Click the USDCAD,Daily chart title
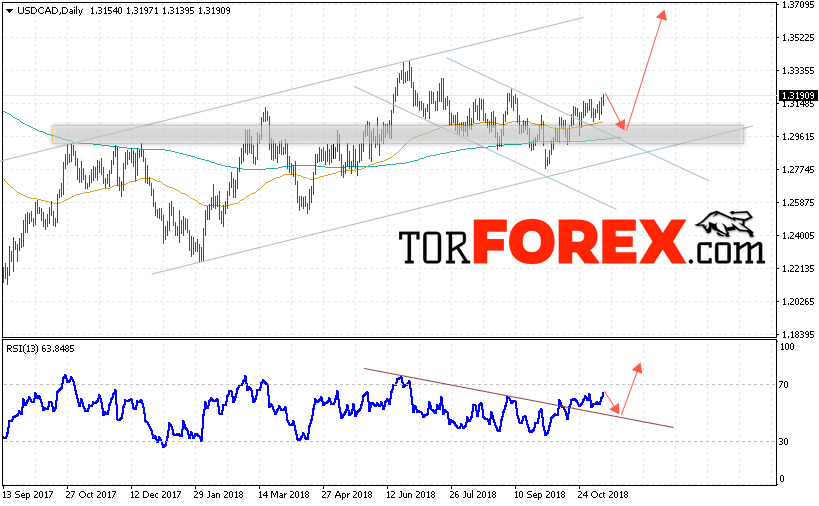Image resolution: width=819 pixels, height=506 pixels. (x=50, y=10)
